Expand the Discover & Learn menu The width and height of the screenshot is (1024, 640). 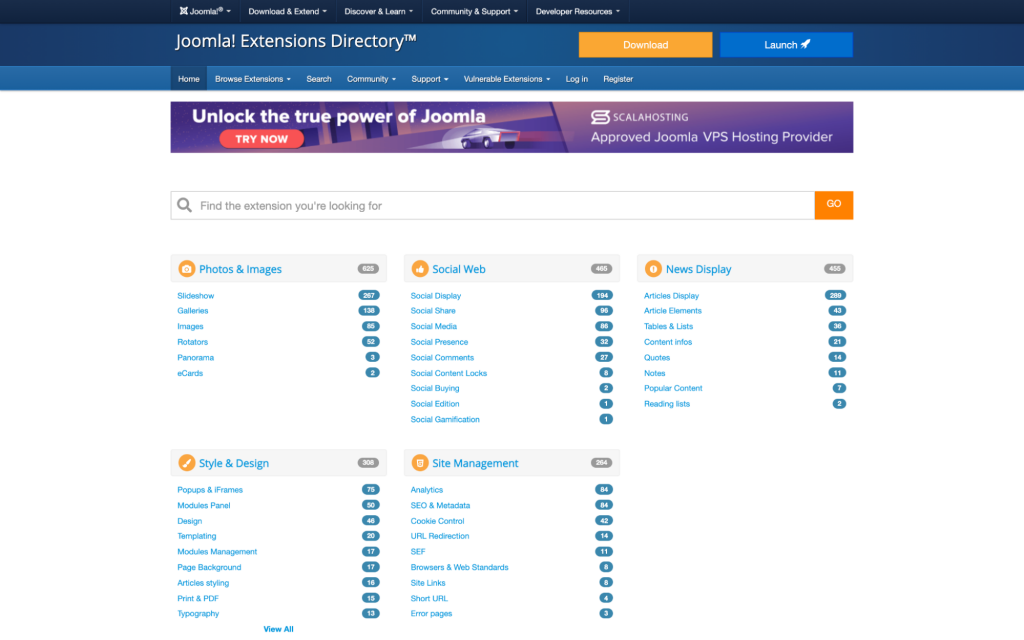[379, 11]
